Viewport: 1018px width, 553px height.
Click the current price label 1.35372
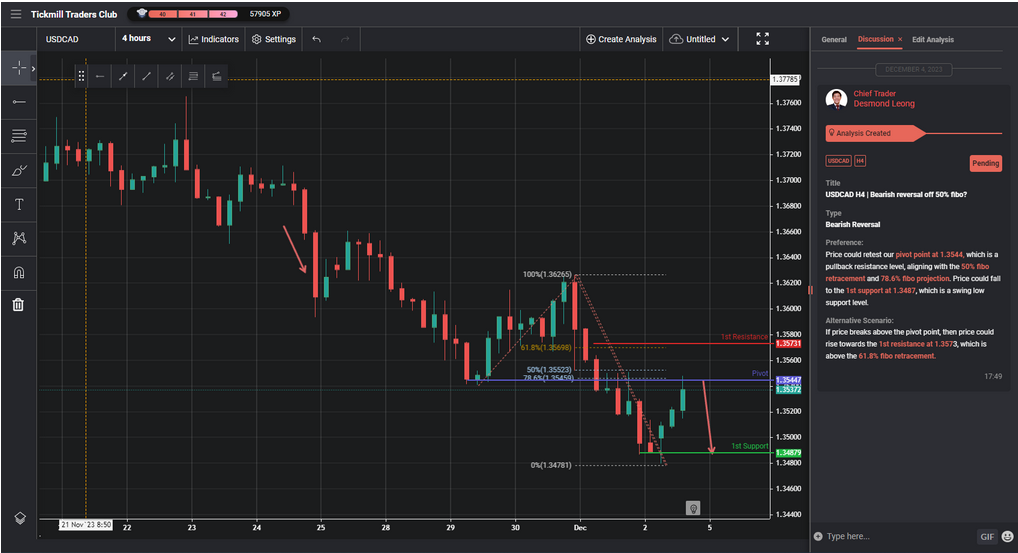788,389
